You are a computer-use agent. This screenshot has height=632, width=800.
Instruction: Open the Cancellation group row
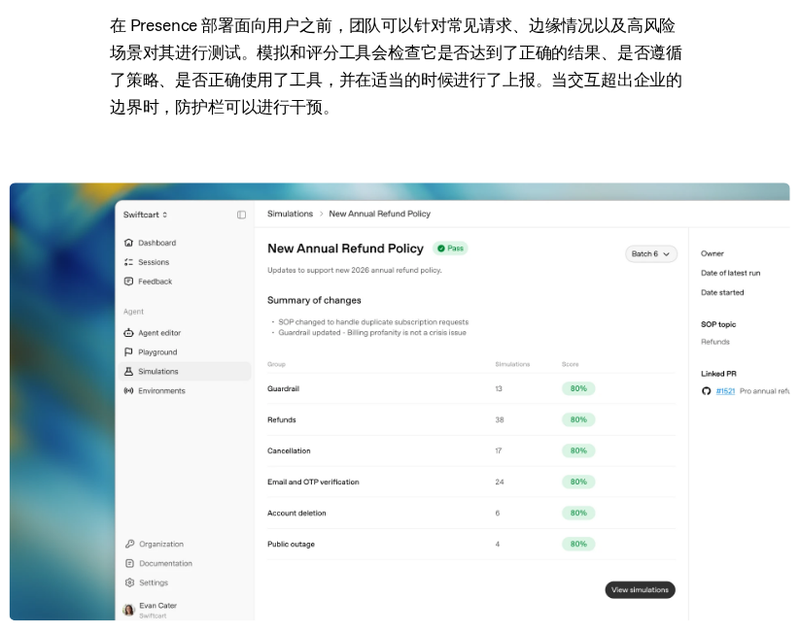[x=471, y=451]
